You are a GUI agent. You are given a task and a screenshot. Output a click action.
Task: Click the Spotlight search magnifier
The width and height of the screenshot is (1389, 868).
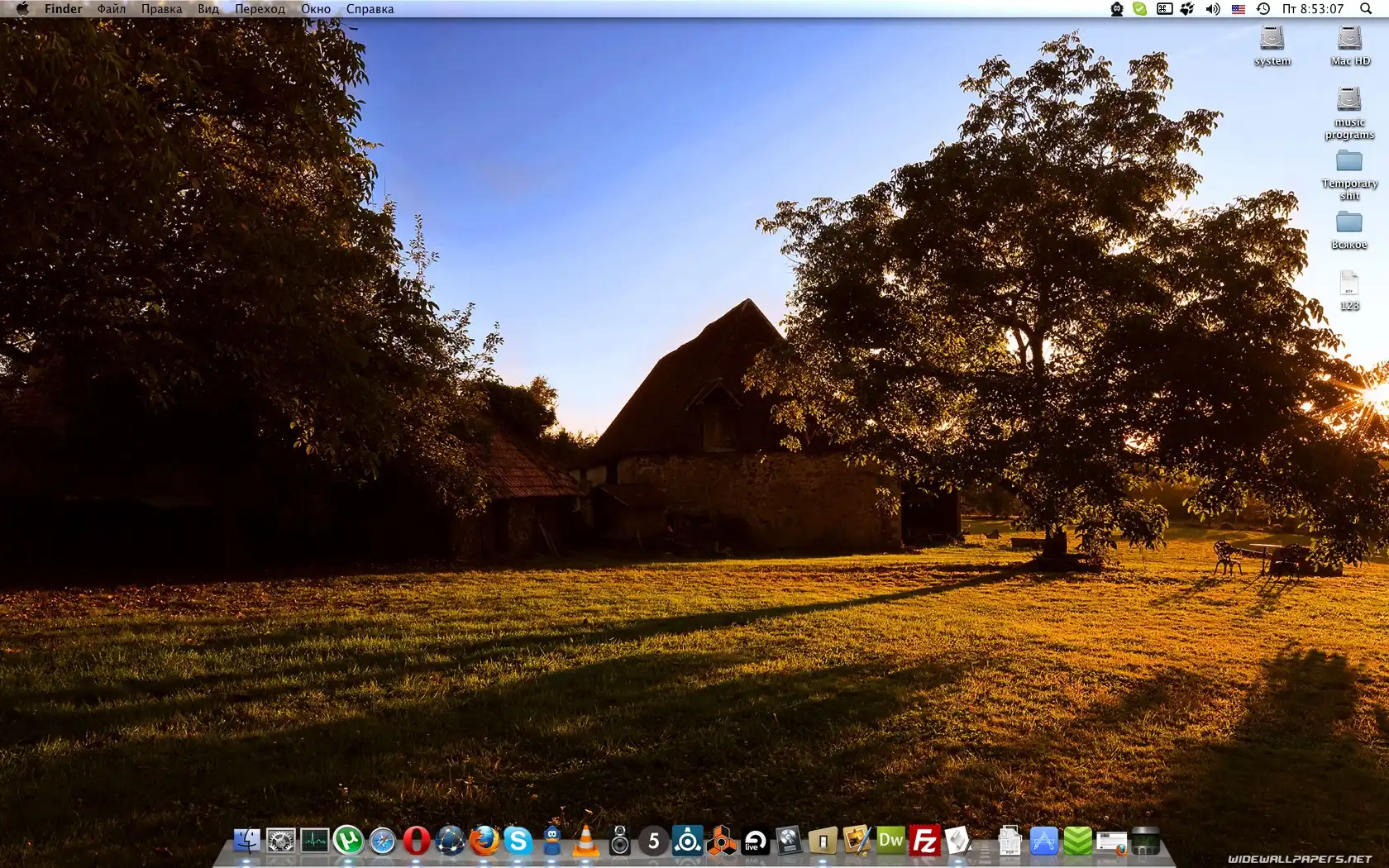(1366, 9)
